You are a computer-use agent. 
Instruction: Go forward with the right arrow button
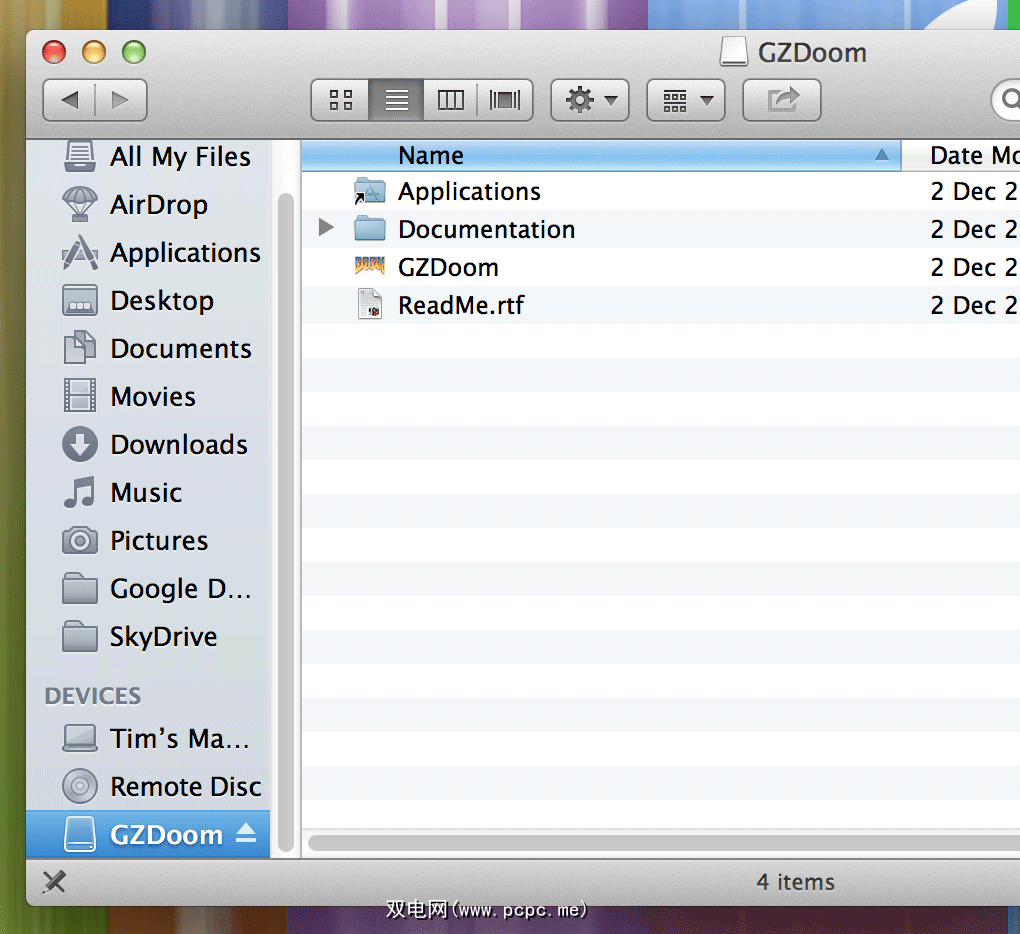121,100
